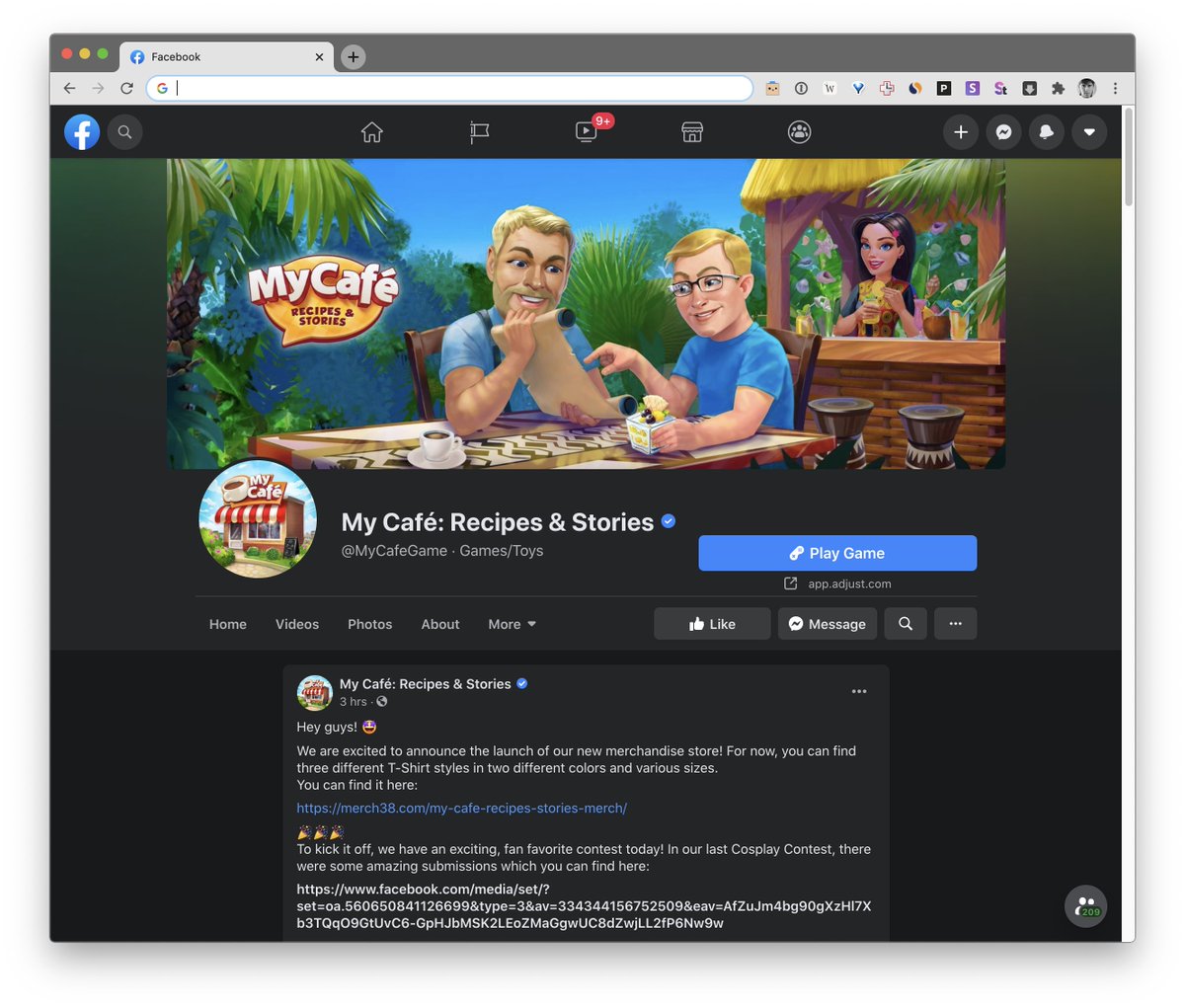Click the Chrome profile avatar
Viewport: 1185px width, 1008px height.
pos(1086,88)
